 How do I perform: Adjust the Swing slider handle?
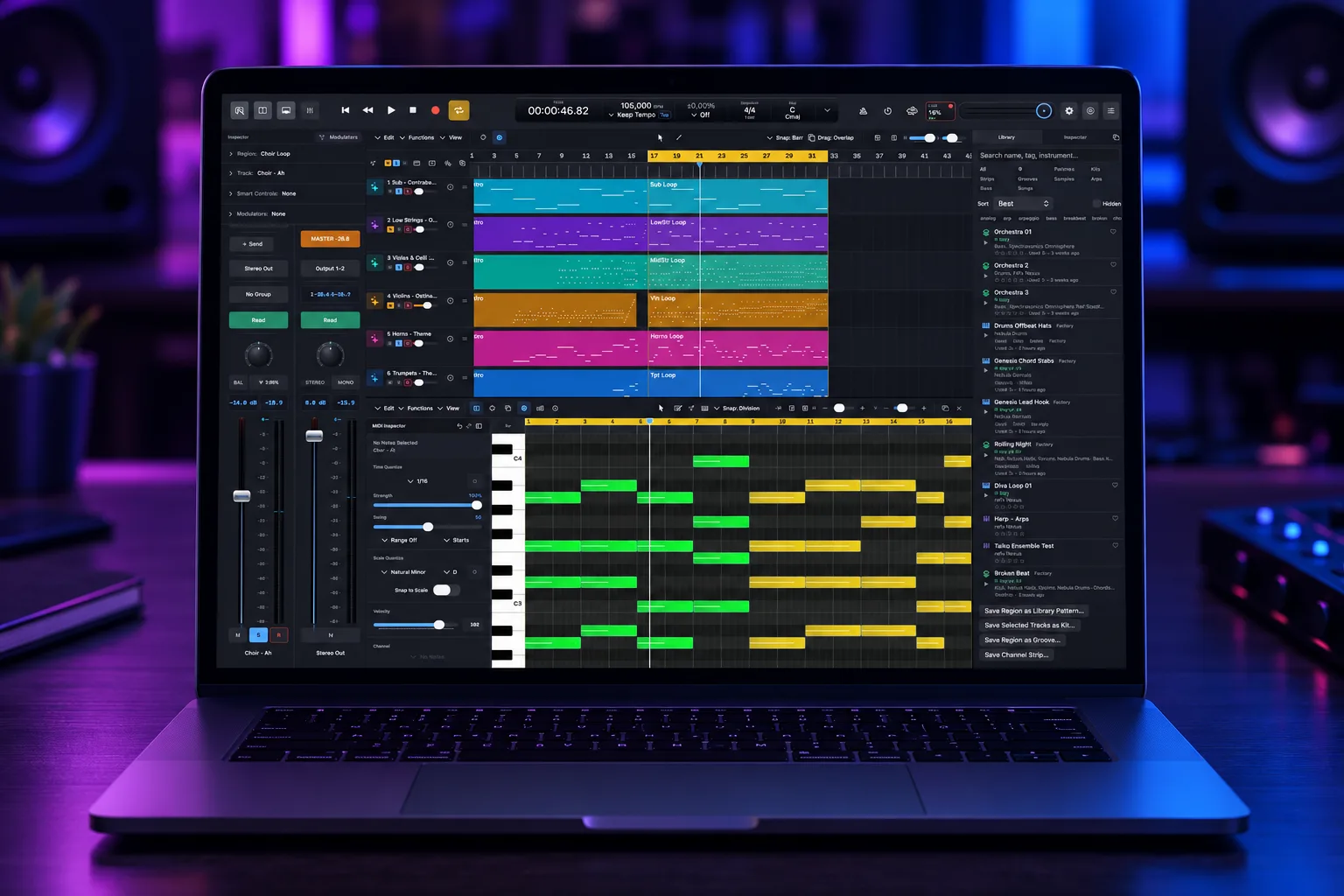(428, 527)
